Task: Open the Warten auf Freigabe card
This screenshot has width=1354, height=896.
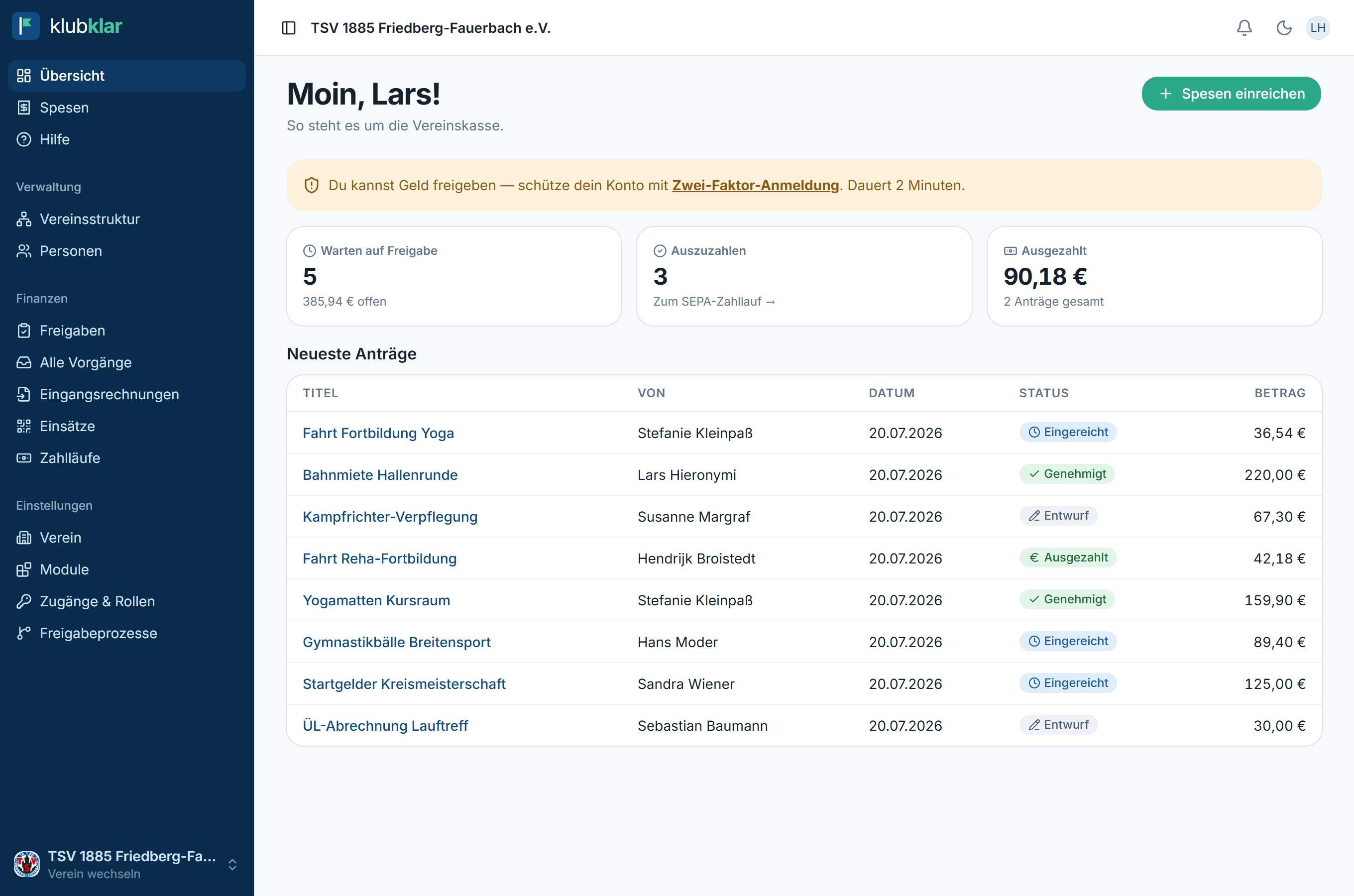Action: pyautogui.click(x=454, y=277)
